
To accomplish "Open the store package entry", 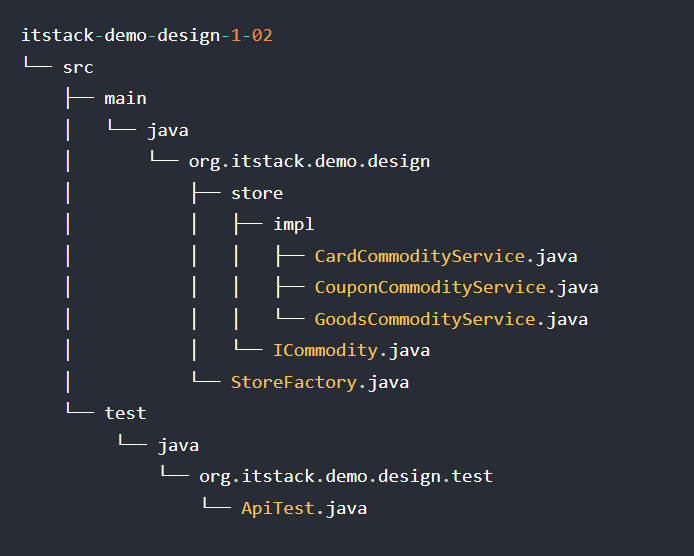I will (257, 193).
